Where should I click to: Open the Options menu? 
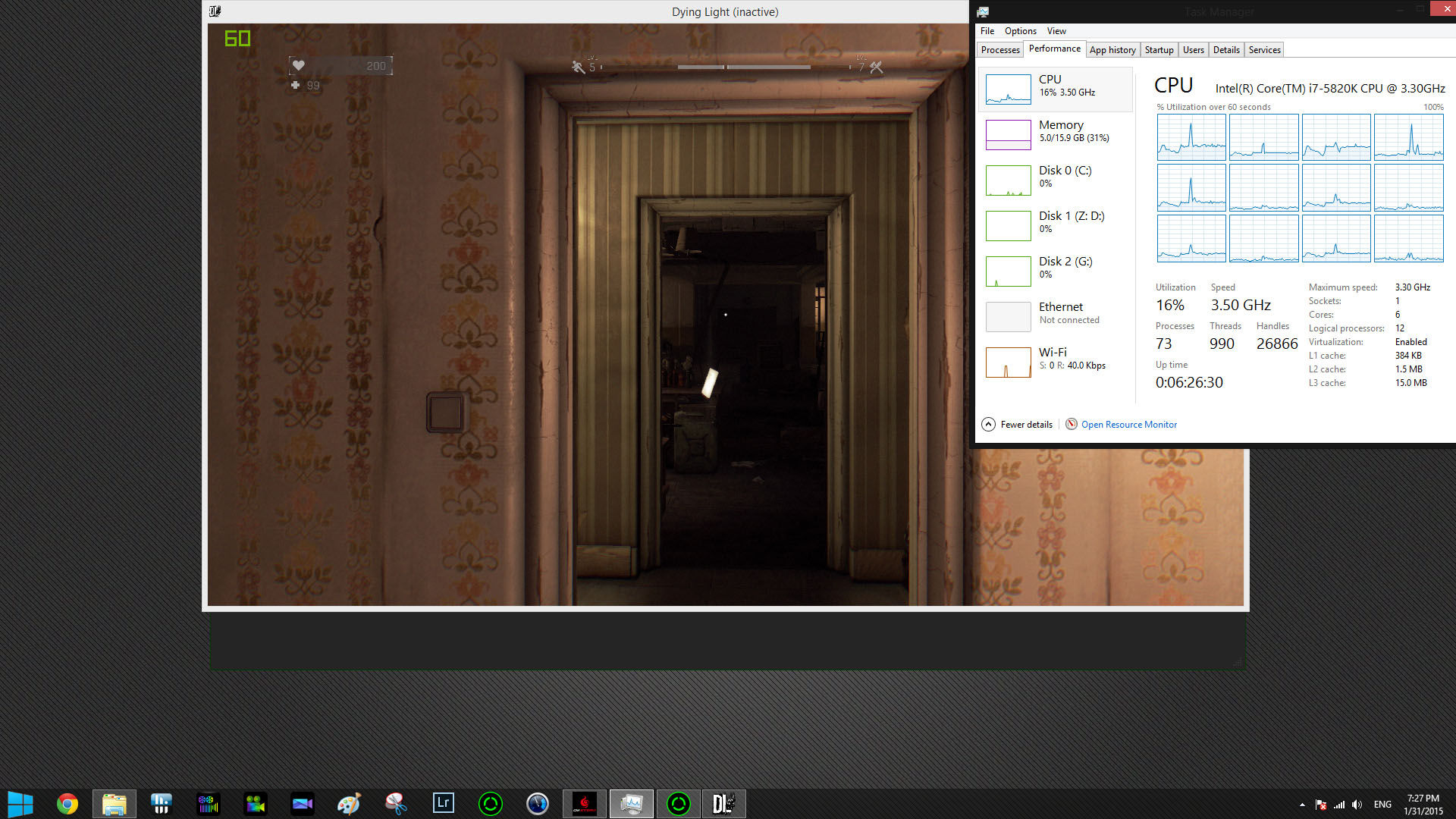1020,31
